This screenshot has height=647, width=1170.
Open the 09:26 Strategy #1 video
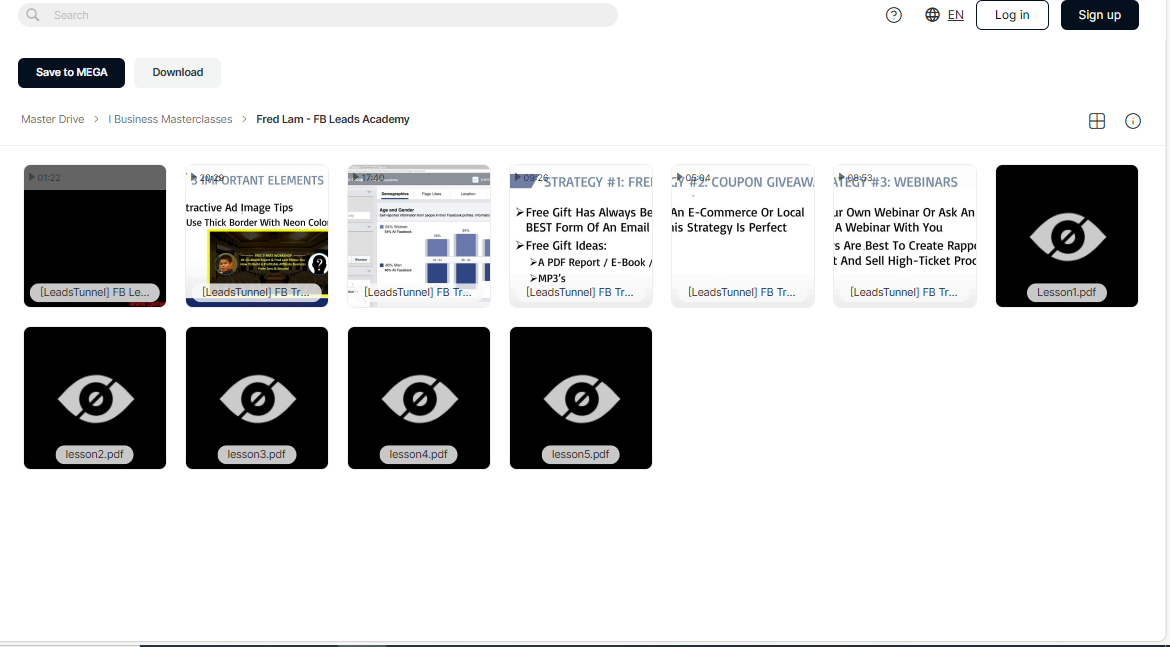point(581,236)
